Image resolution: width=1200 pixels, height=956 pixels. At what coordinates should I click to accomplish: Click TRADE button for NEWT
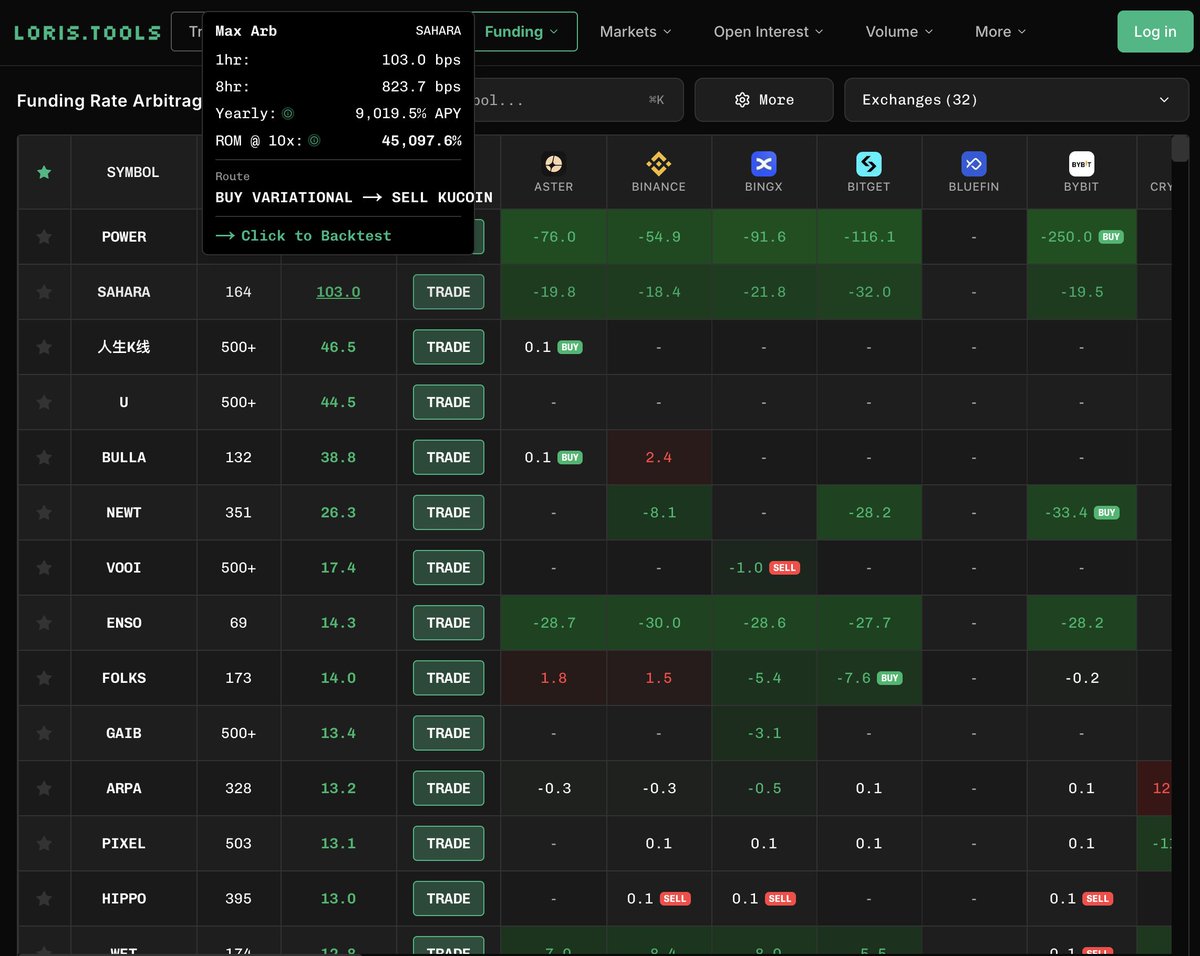coord(448,512)
